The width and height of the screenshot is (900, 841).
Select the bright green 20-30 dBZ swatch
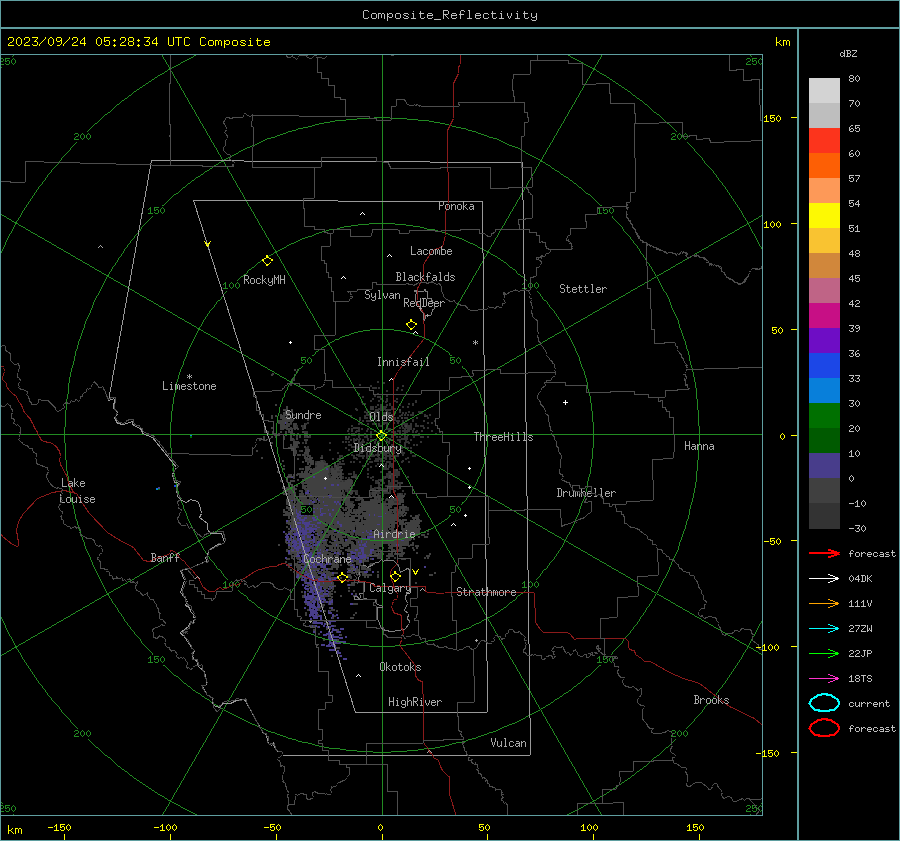(824, 415)
